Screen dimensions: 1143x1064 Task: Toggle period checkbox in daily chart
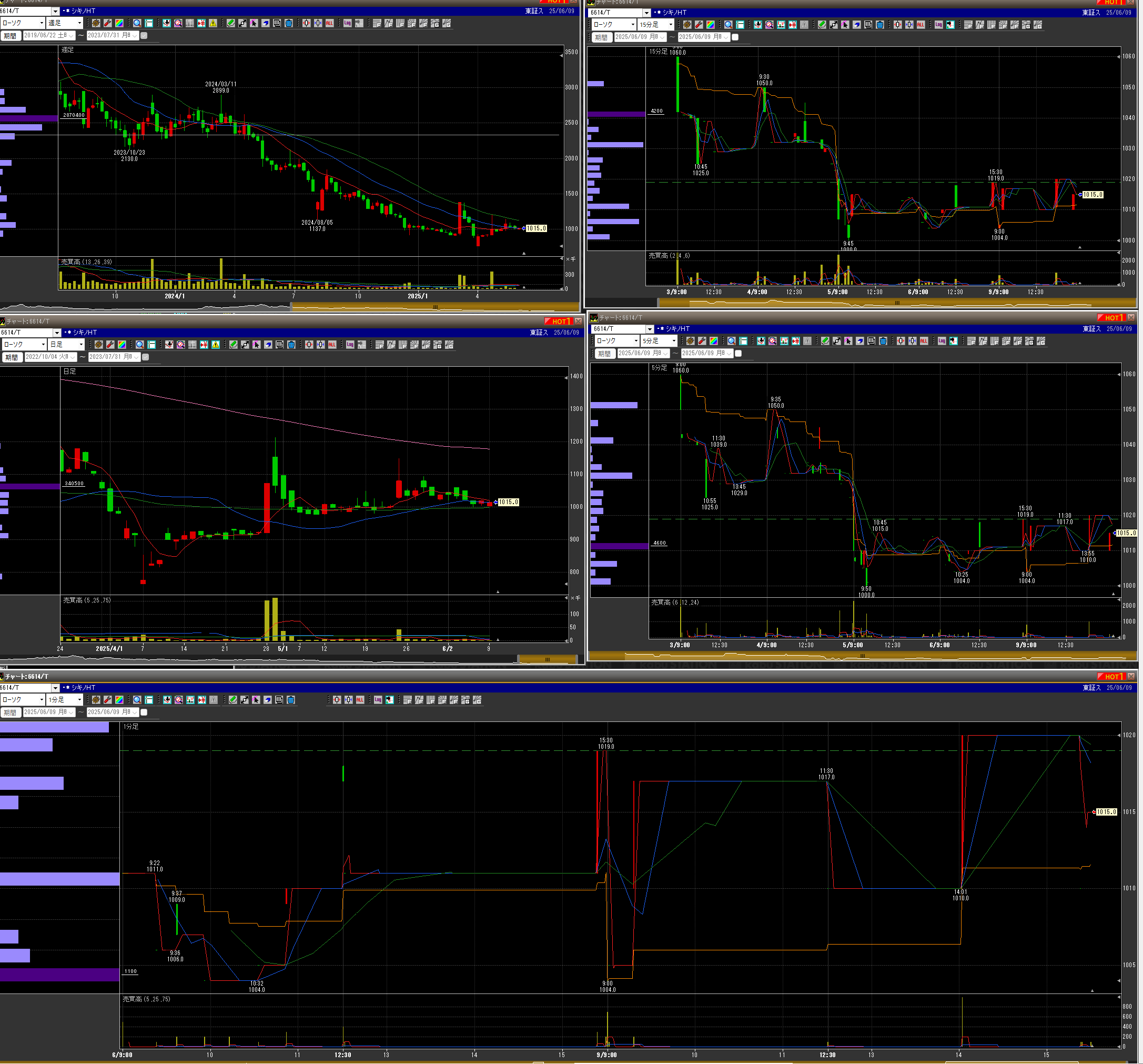(x=146, y=357)
